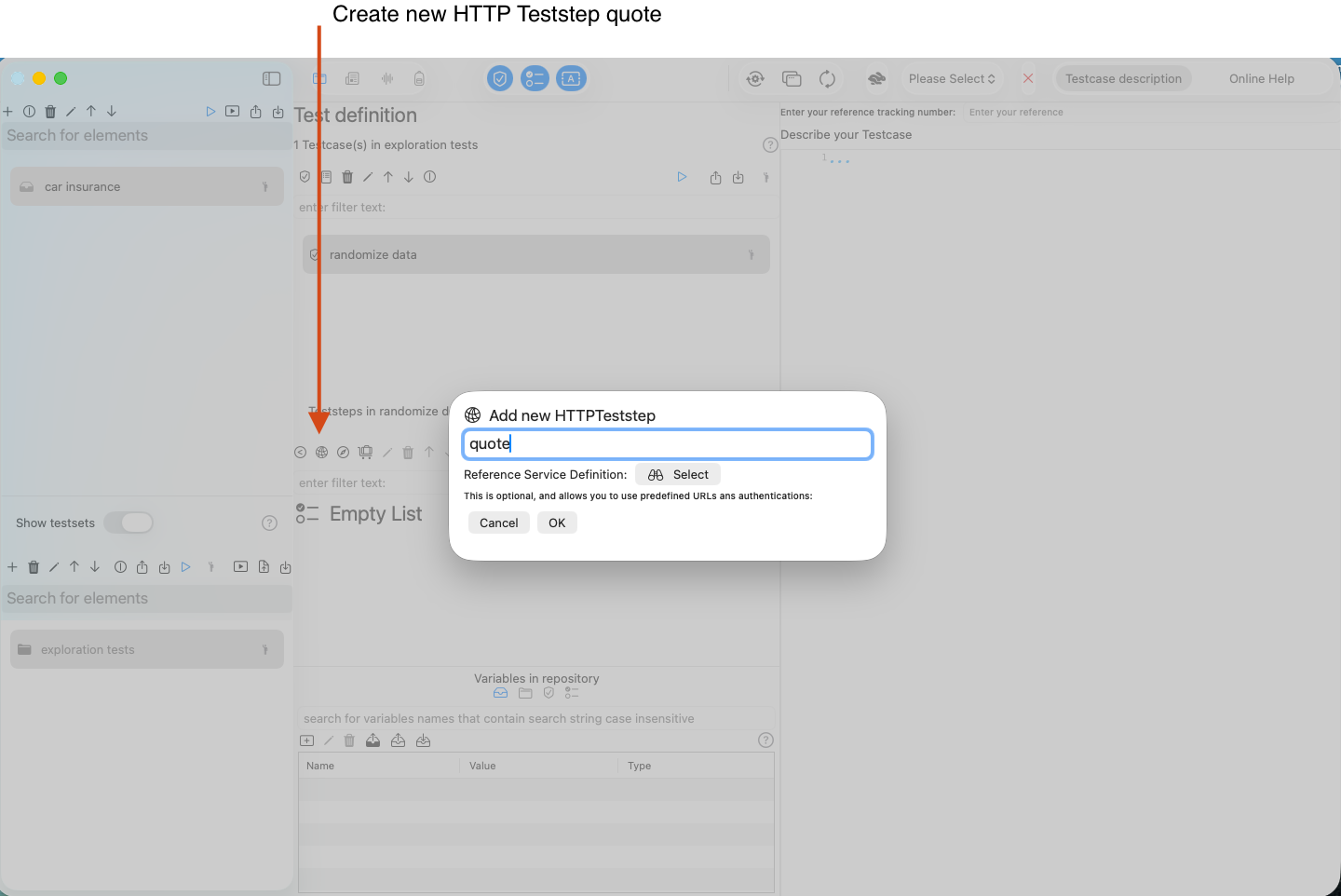Open the Online Help tab
Screen dimensions: 1341x896
click(1261, 79)
